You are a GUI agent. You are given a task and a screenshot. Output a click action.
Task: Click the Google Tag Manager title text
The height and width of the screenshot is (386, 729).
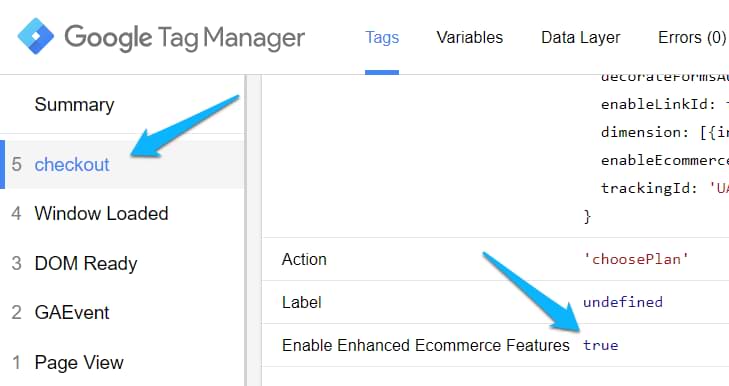click(185, 38)
